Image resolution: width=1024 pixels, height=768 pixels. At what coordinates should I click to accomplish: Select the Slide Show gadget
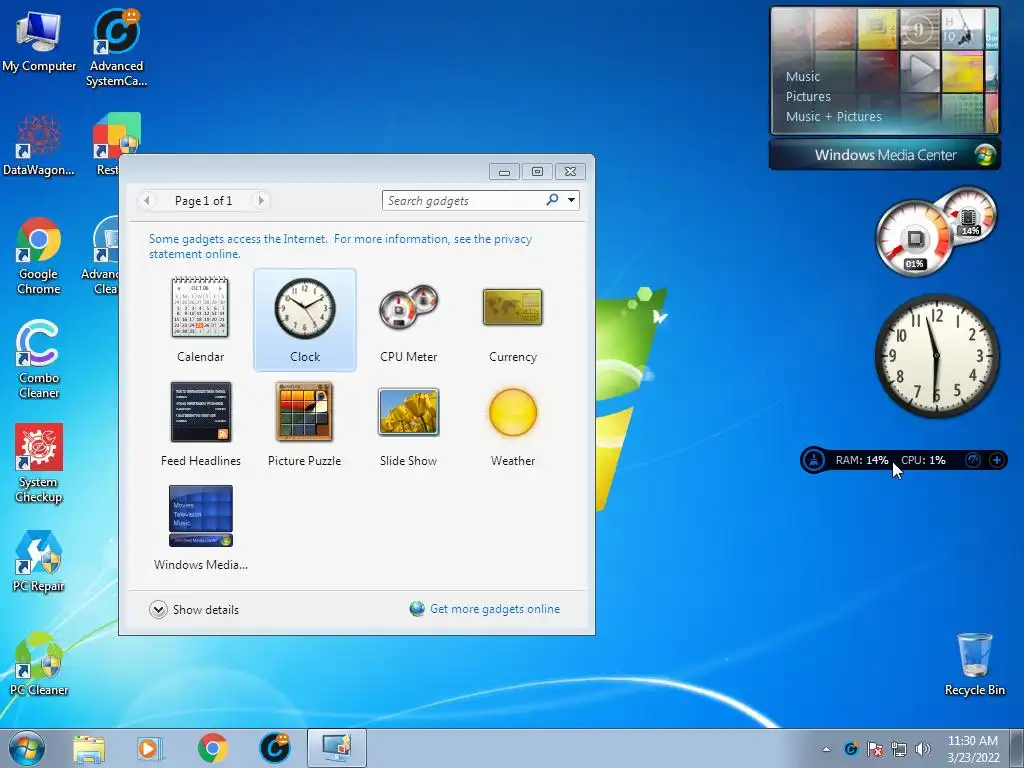408,424
